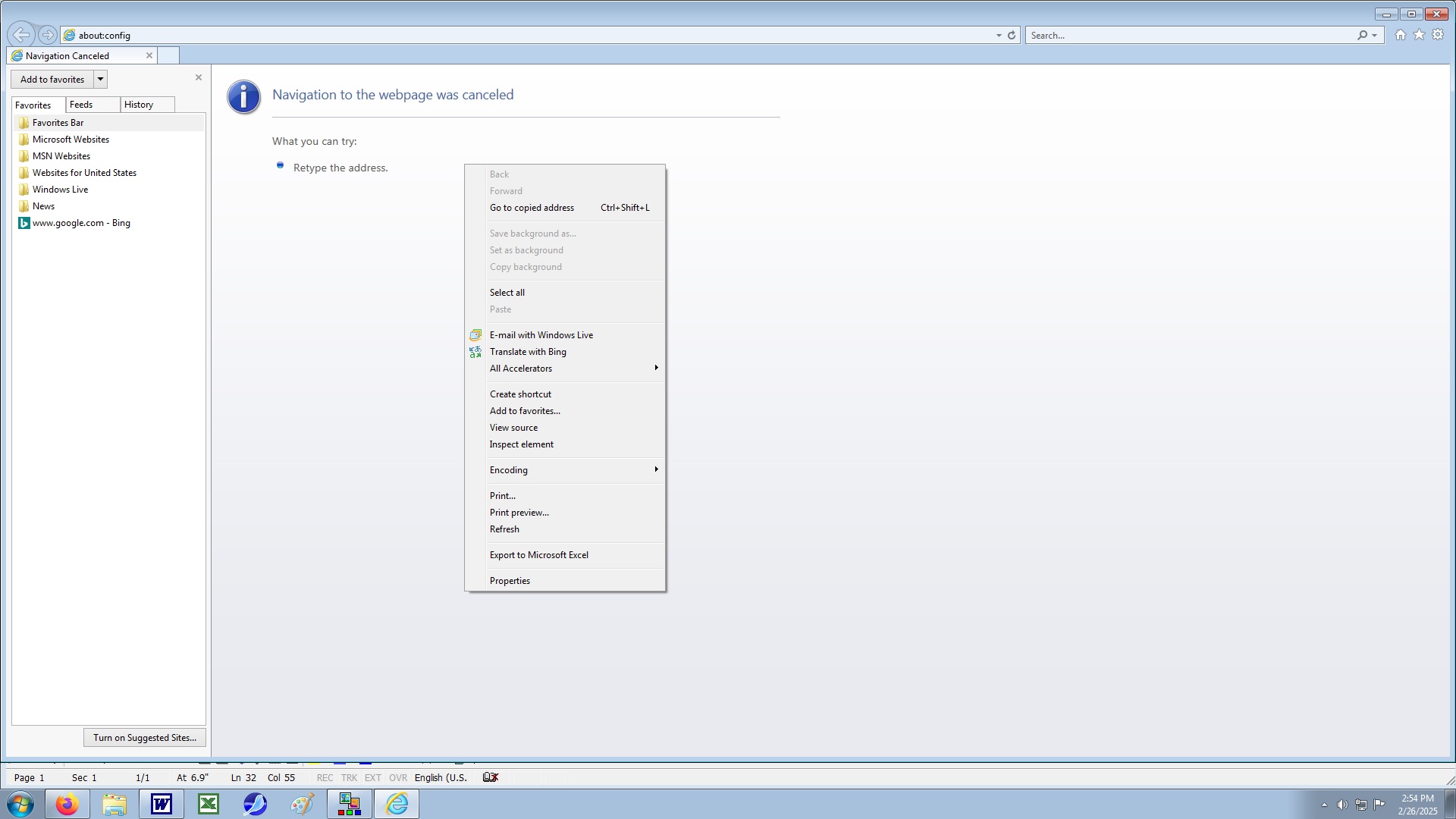Viewport: 1456px width, 819px height.
Task: Choose View source in context menu
Action: pyautogui.click(x=565, y=428)
